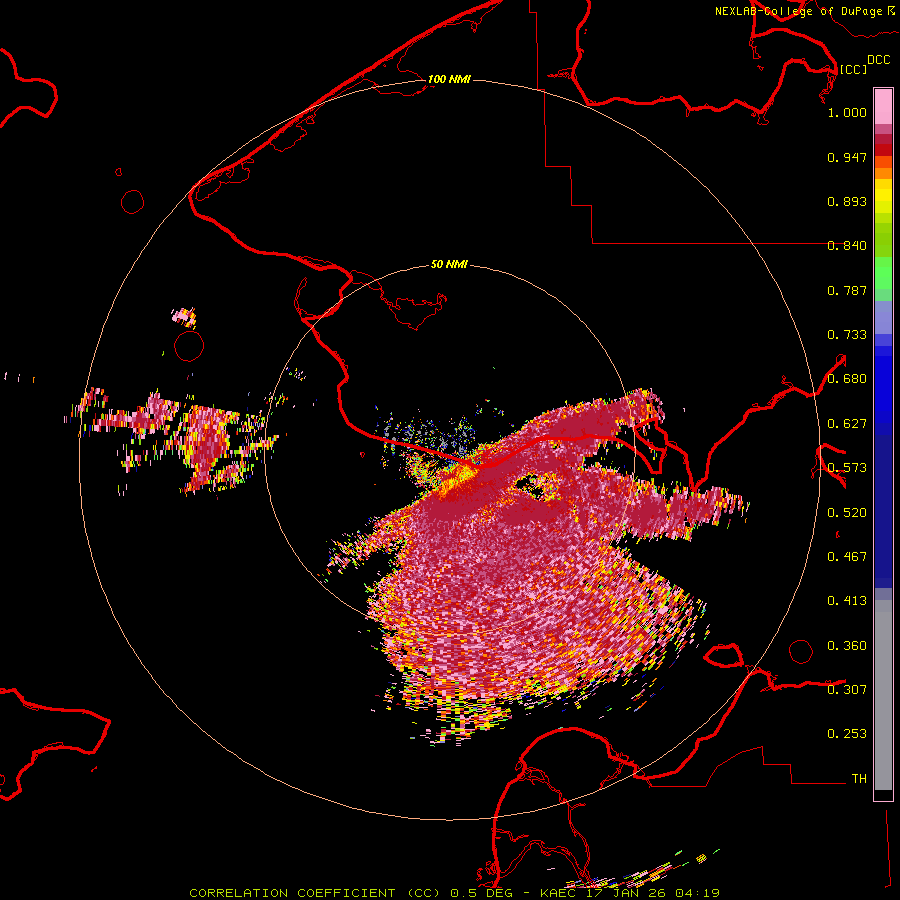Pick the bright blue color bar segment
Screen dimensions: 900x900
(883, 385)
